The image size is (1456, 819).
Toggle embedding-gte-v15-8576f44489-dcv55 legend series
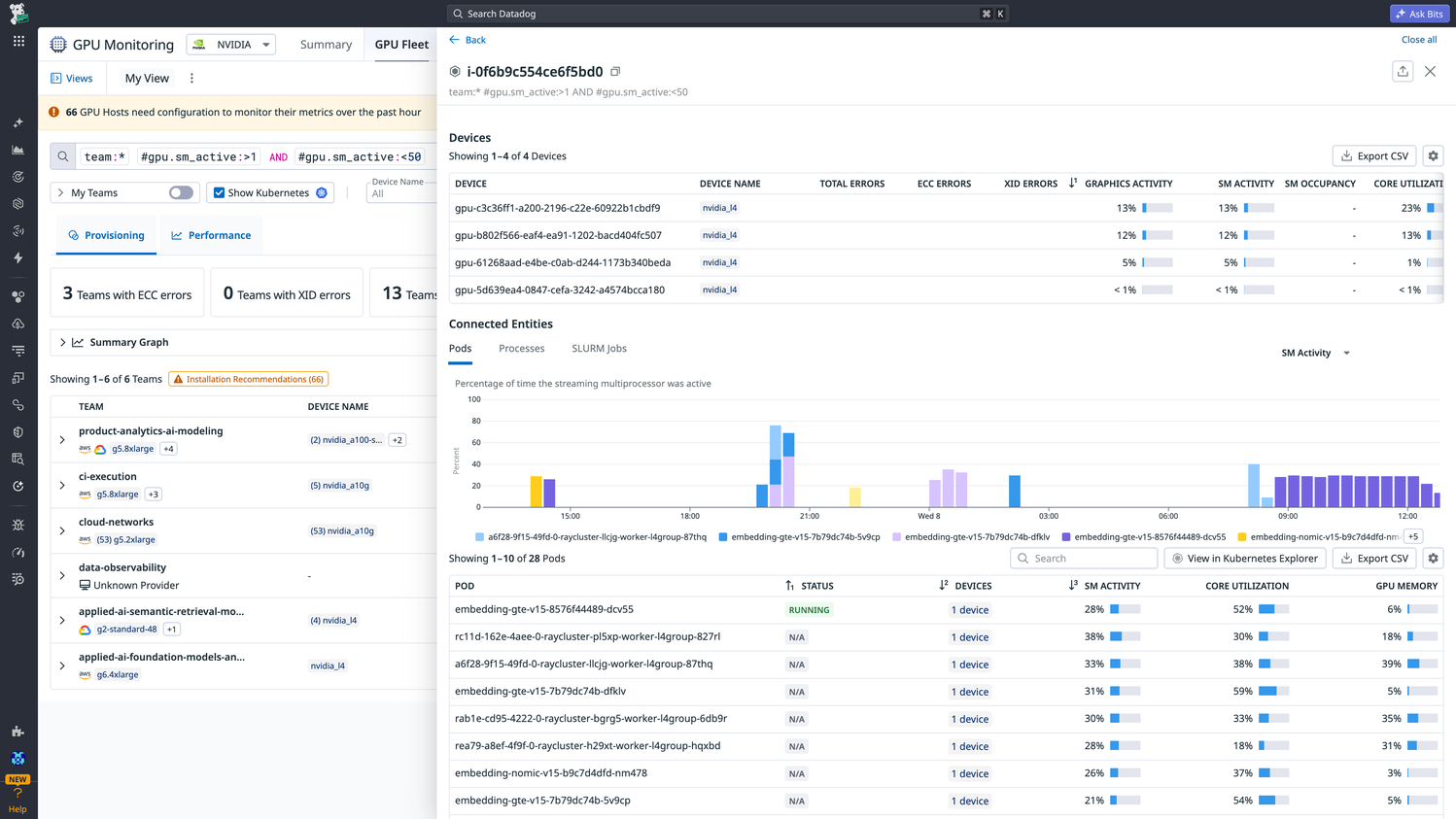point(1144,537)
